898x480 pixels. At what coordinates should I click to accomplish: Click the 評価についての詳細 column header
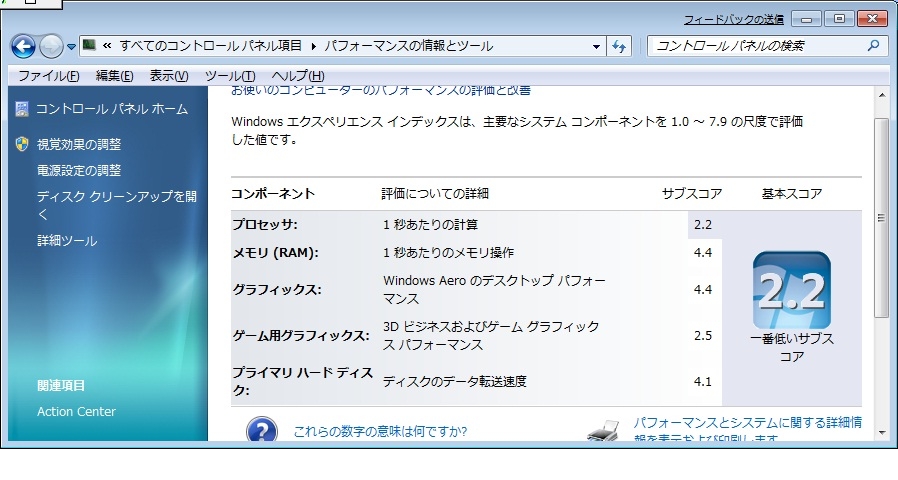coord(435,194)
